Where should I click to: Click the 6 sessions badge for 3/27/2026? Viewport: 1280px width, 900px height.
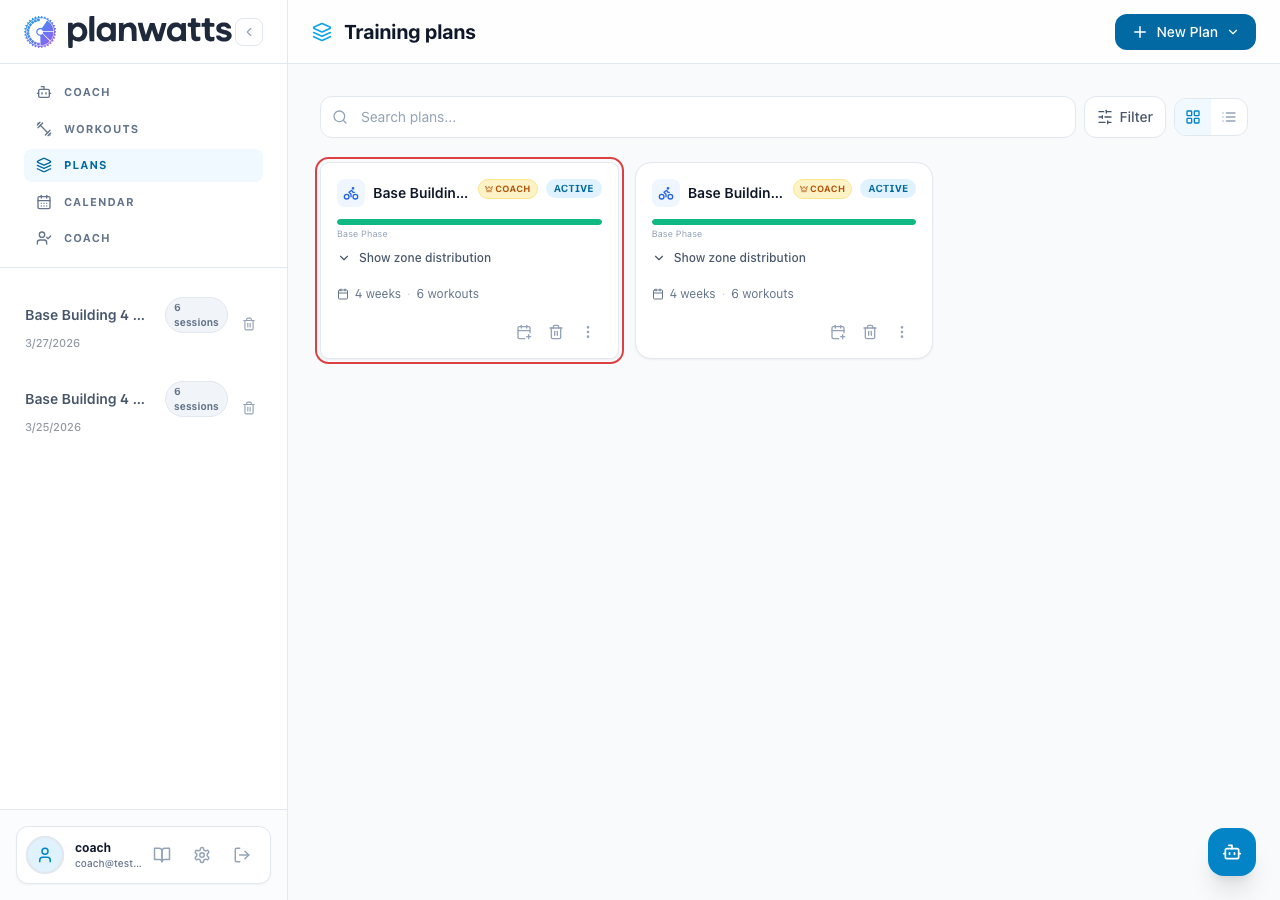point(196,315)
